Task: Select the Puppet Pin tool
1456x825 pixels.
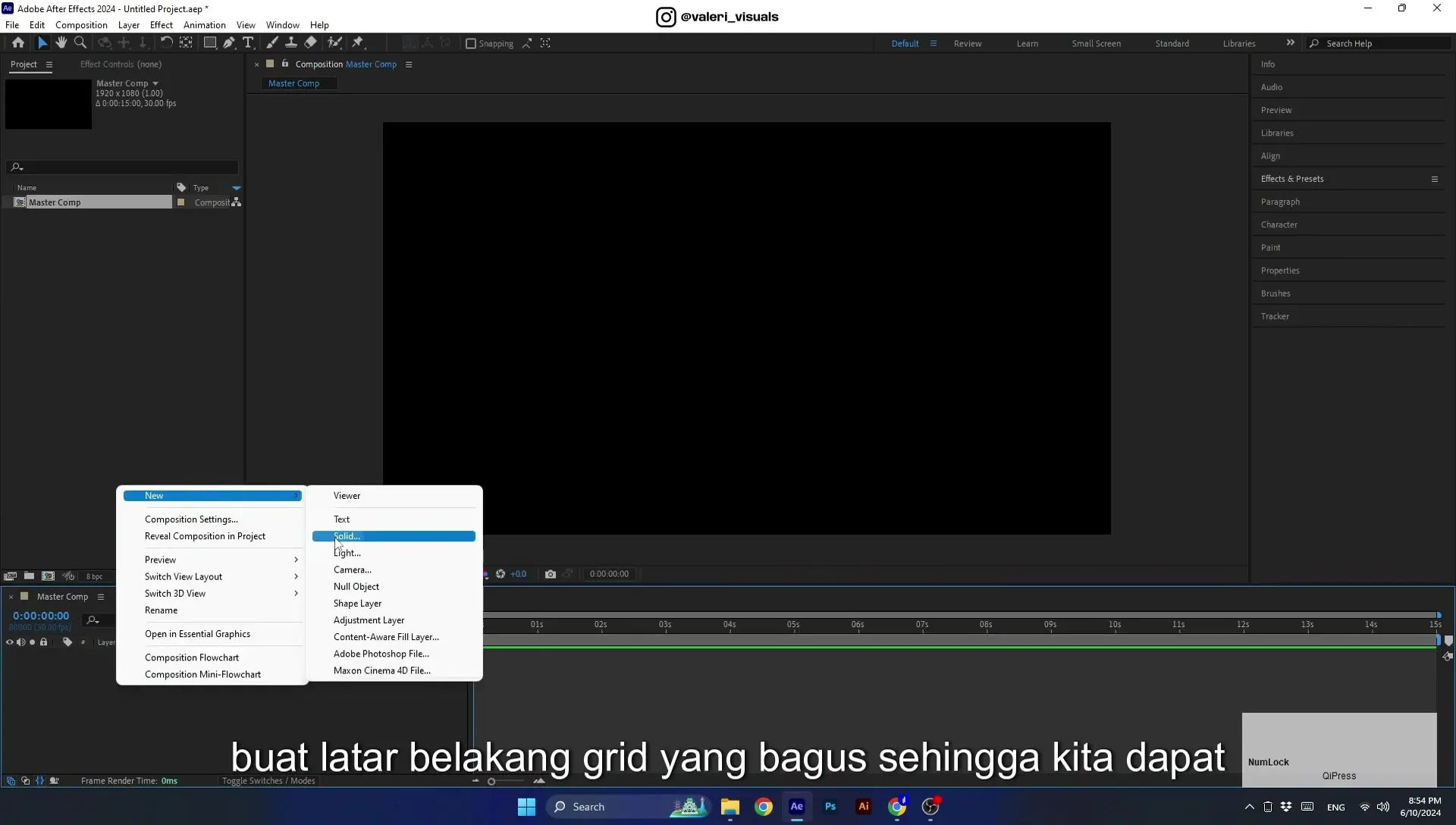Action: [x=358, y=43]
